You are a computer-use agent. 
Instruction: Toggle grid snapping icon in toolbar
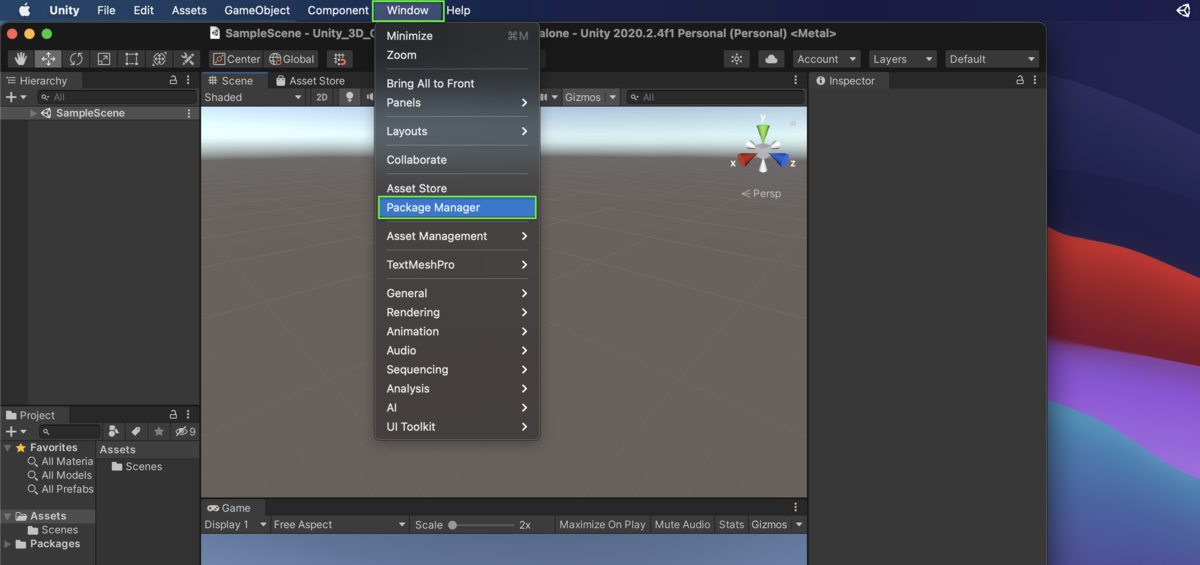[x=340, y=59]
